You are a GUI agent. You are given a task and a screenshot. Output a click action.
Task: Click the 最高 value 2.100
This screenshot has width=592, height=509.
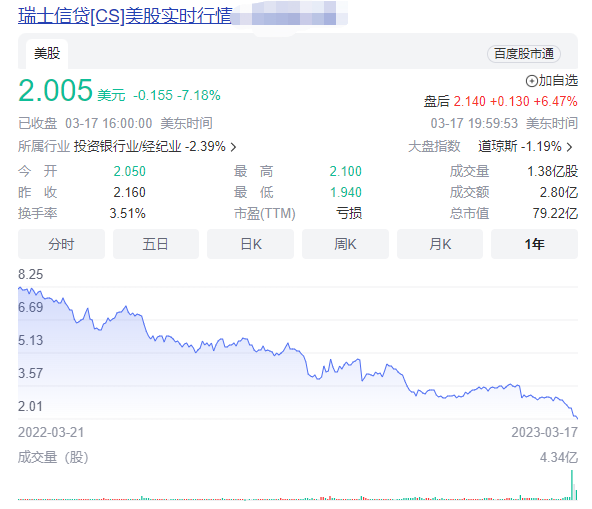click(345, 171)
